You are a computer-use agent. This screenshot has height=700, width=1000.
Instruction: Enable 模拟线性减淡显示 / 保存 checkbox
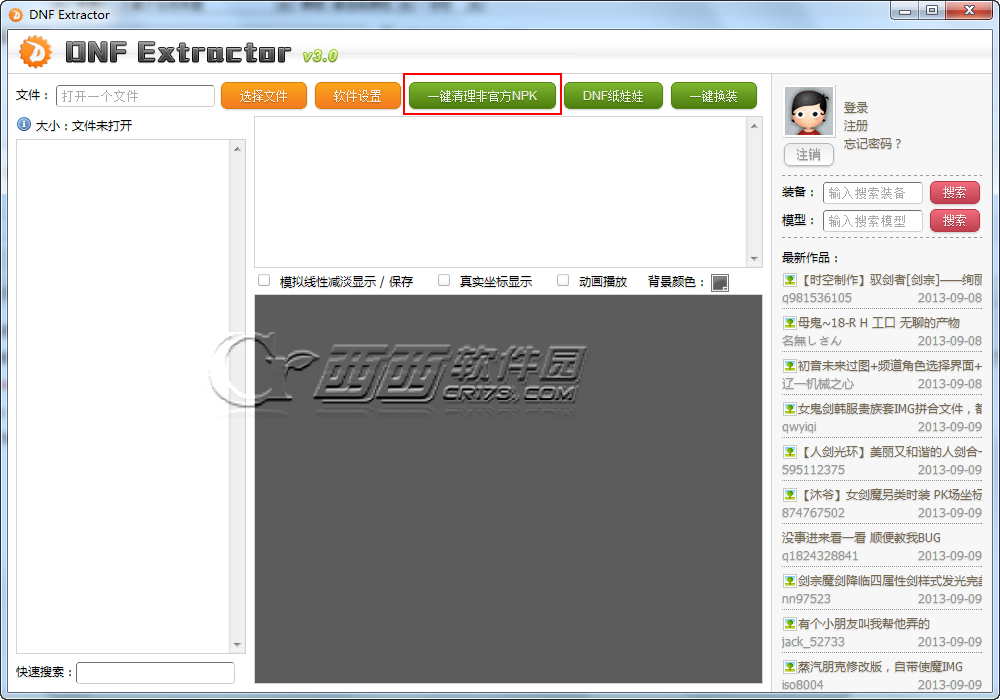[x=264, y=281]
